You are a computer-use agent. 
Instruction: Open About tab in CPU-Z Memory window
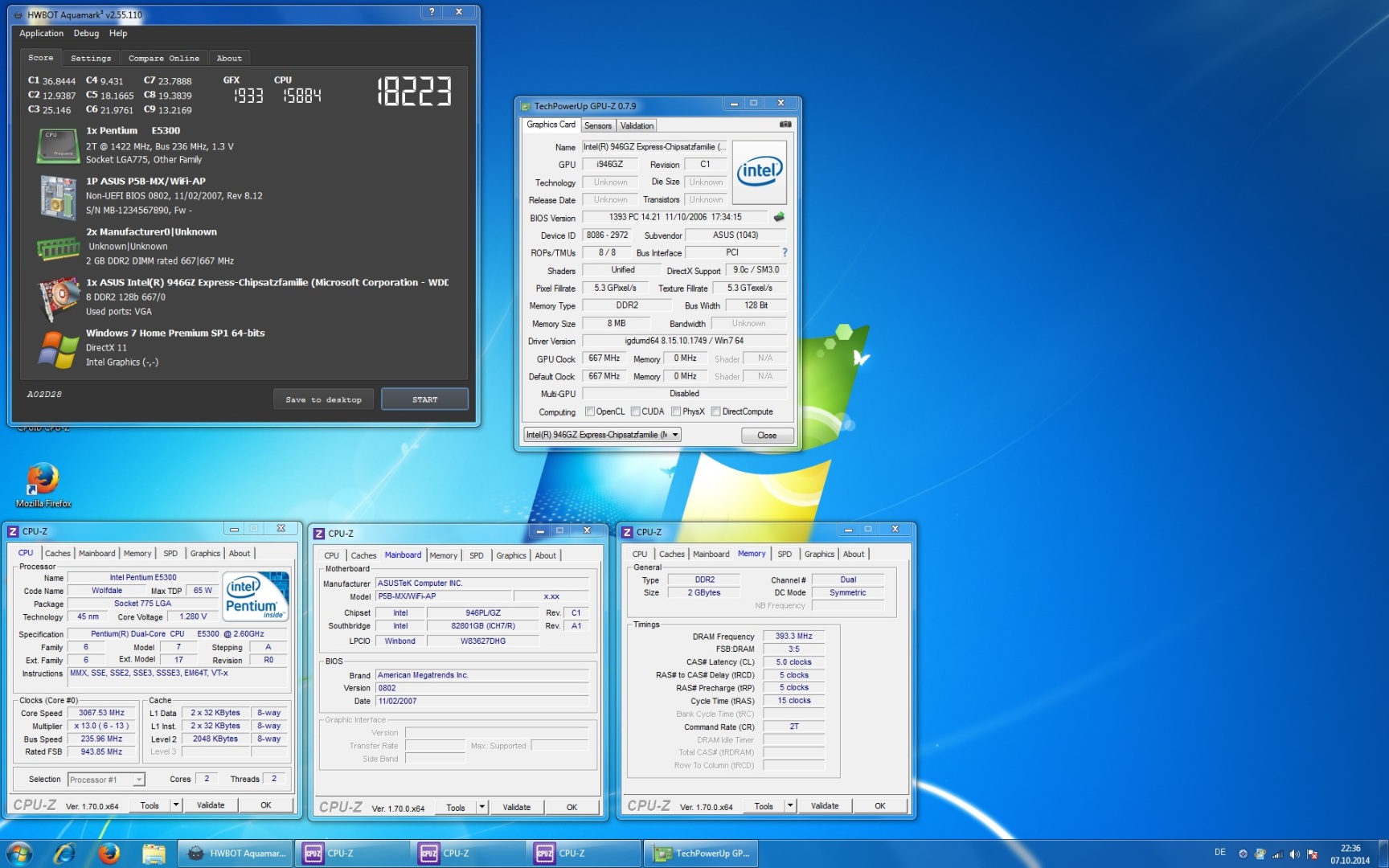[854, 554]
